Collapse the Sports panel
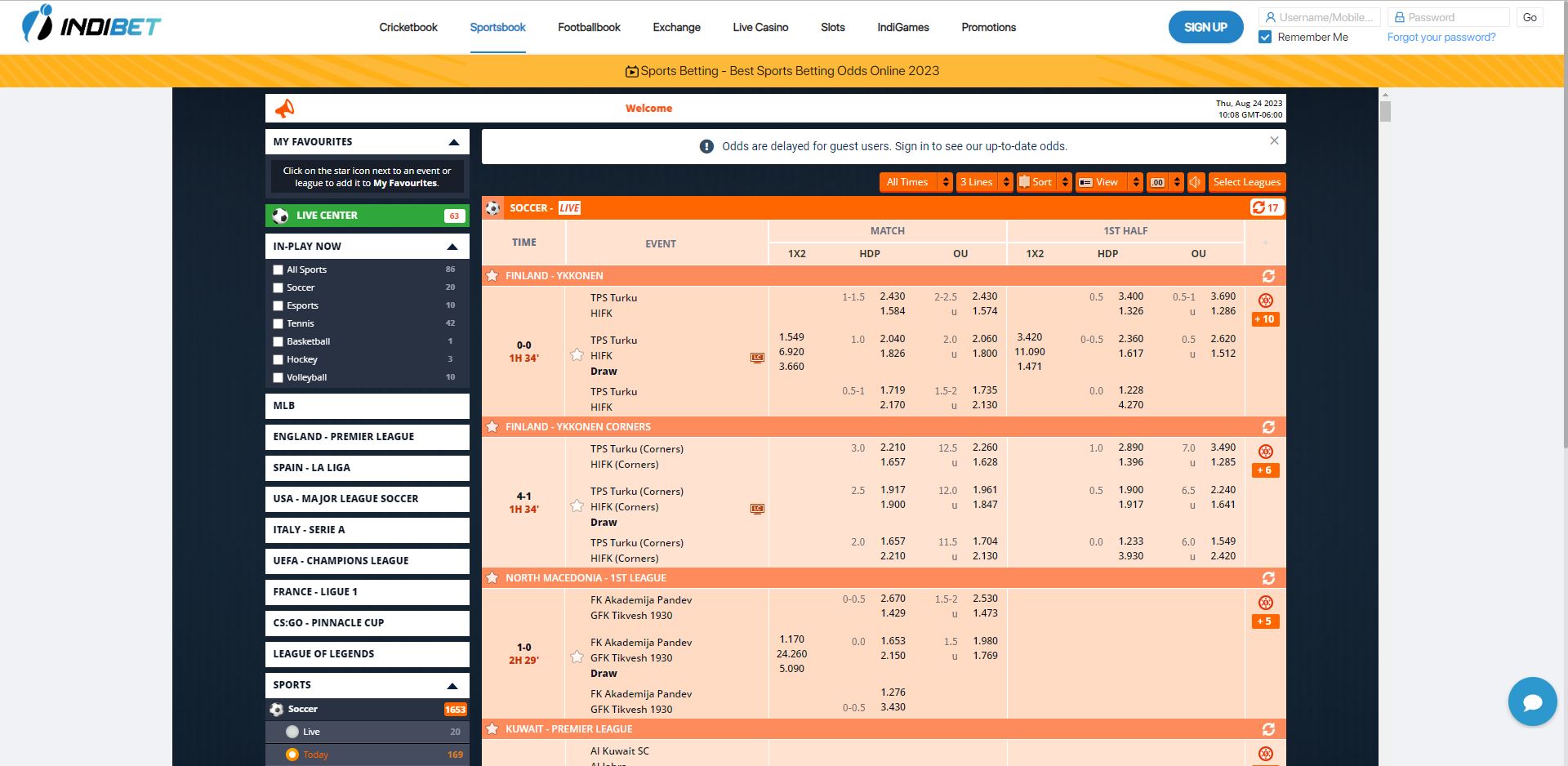 [452, 685]
